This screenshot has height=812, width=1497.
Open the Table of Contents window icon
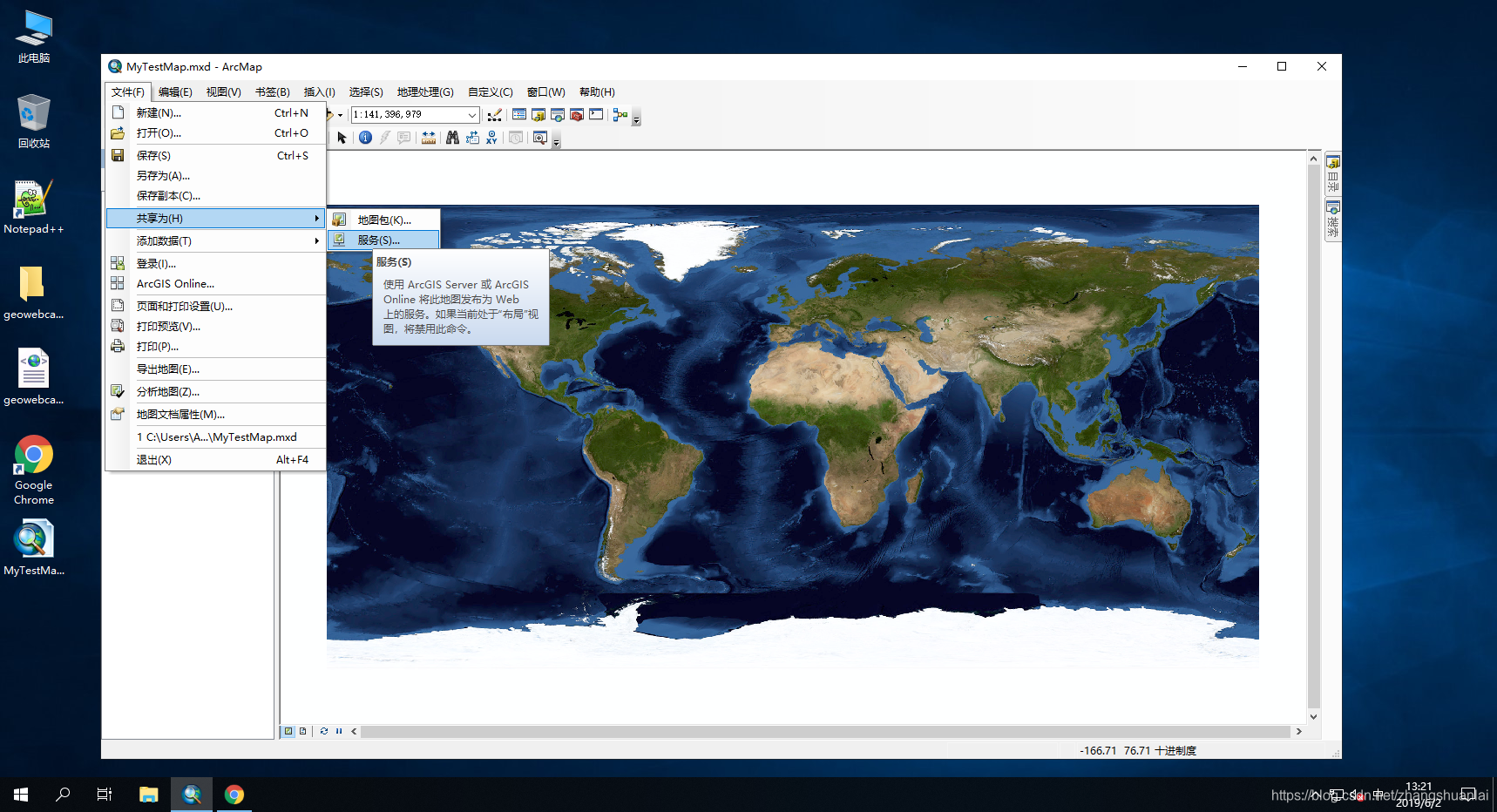(519, 115)
